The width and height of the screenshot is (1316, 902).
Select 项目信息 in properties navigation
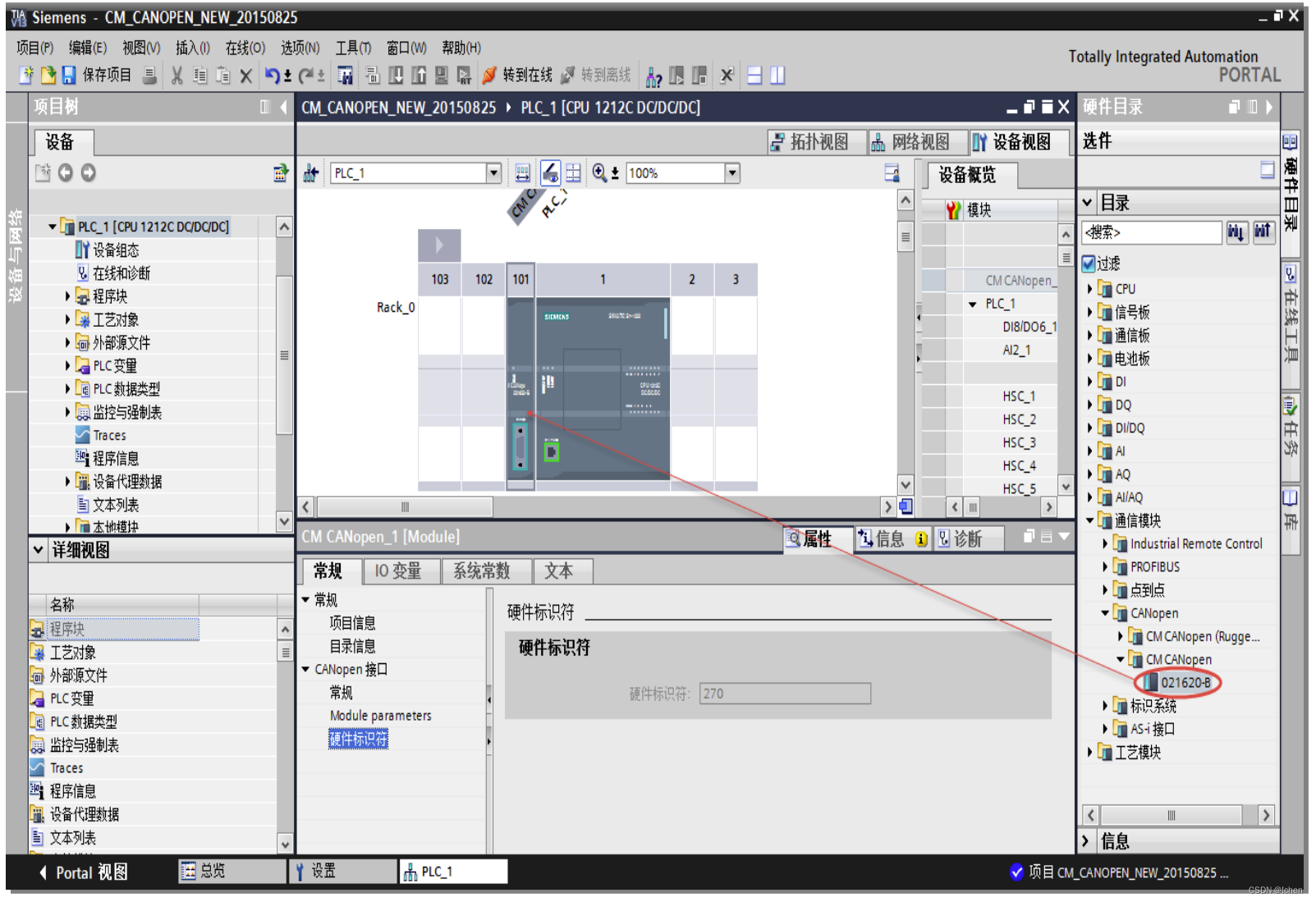tap(353, 623)
